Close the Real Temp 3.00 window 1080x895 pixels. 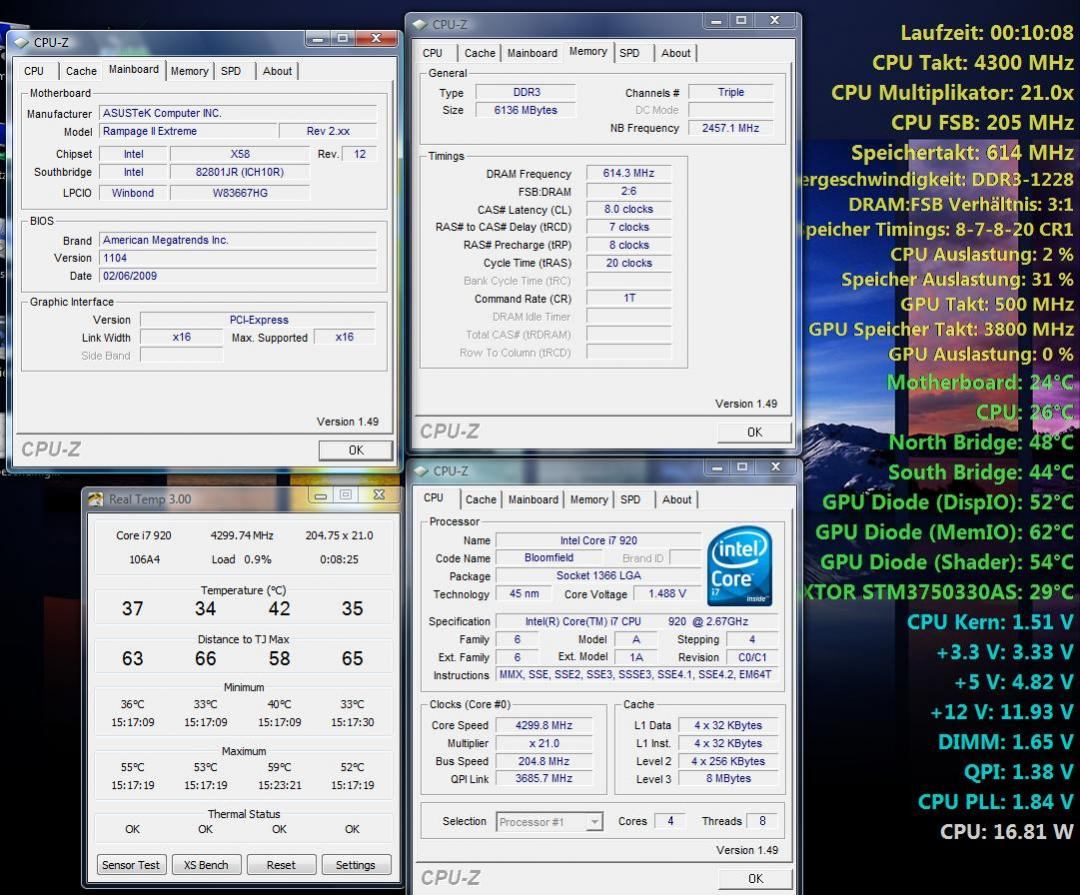point(379,495)
